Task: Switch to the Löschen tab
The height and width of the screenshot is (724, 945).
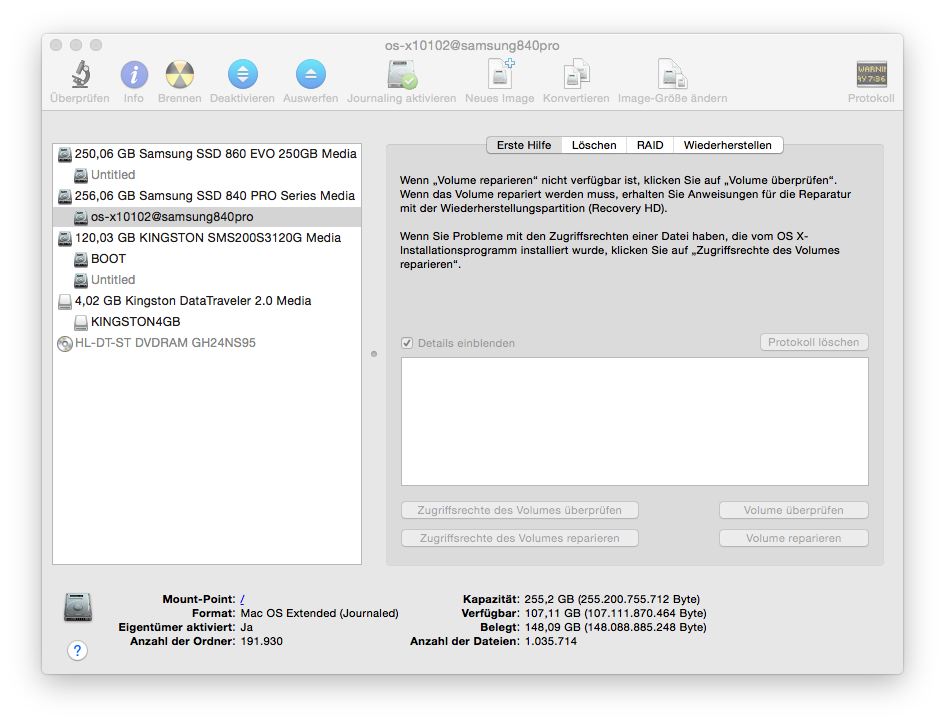Action: 594,145
